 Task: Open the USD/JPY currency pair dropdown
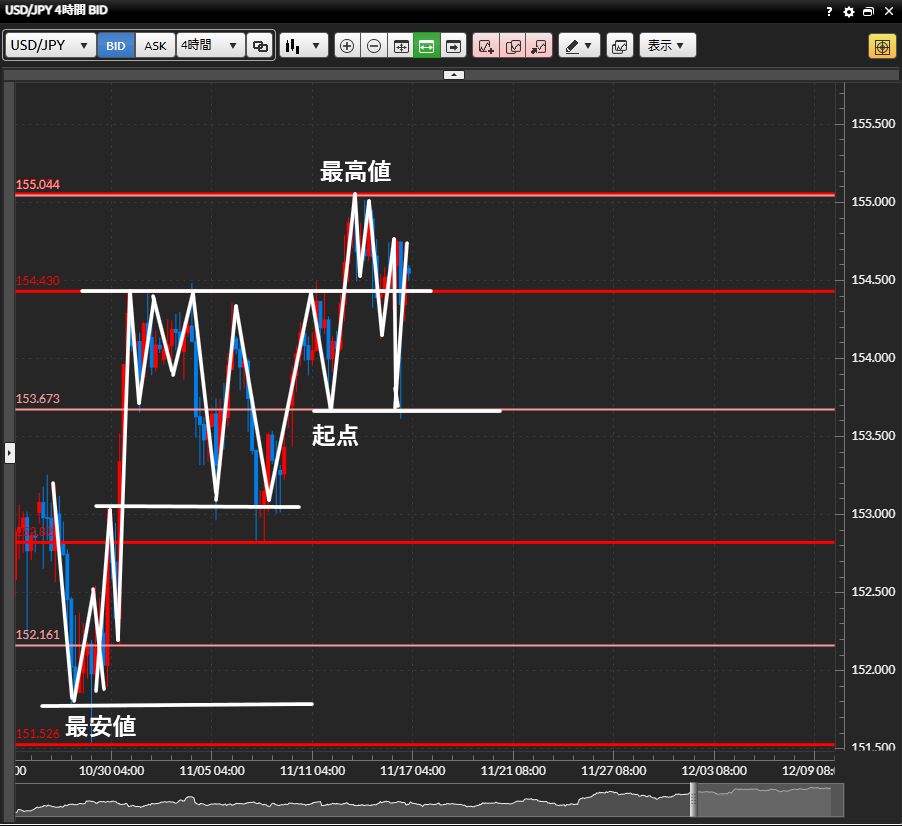(51, 46)
